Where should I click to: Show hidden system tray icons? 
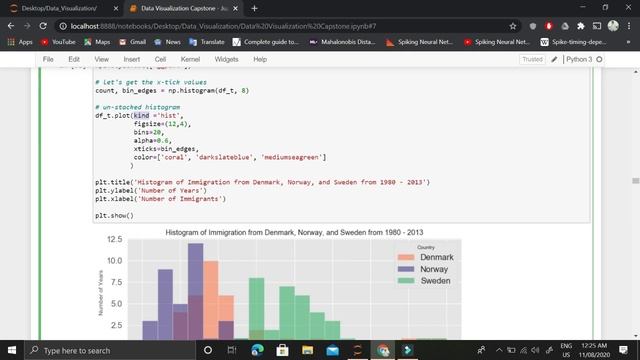499,350
